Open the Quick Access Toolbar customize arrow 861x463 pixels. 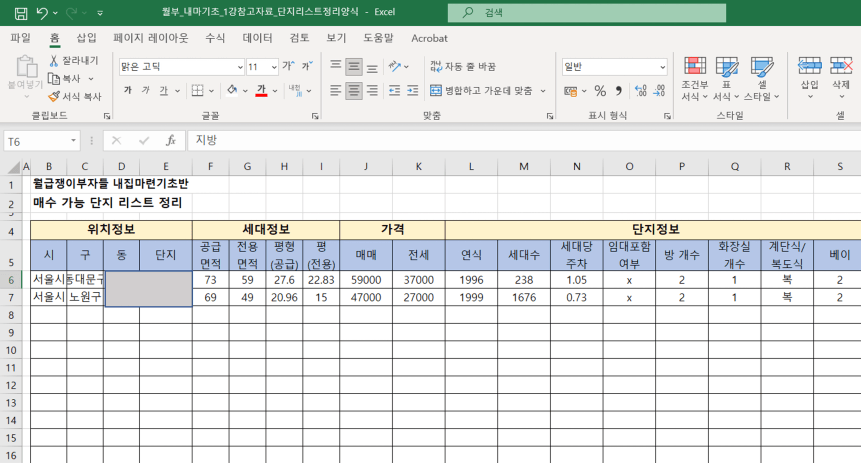coord(100,13)
